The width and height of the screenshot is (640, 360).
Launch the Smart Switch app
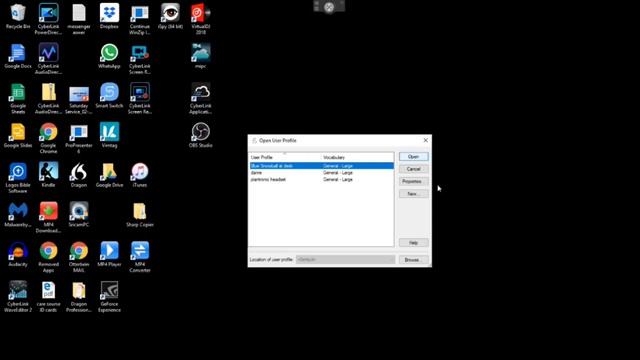click(x=109, y=96)
